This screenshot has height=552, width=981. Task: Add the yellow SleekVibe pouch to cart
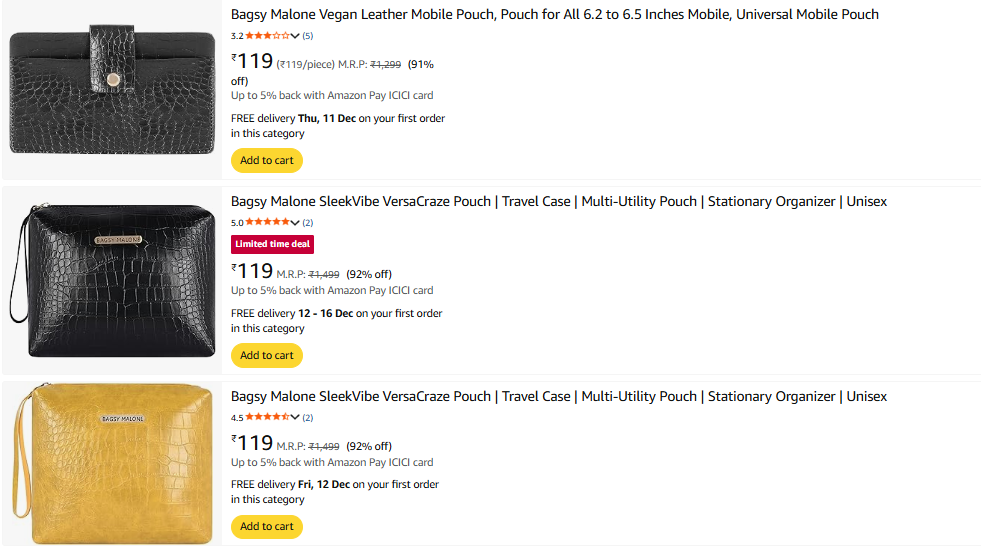coord(267,526)
